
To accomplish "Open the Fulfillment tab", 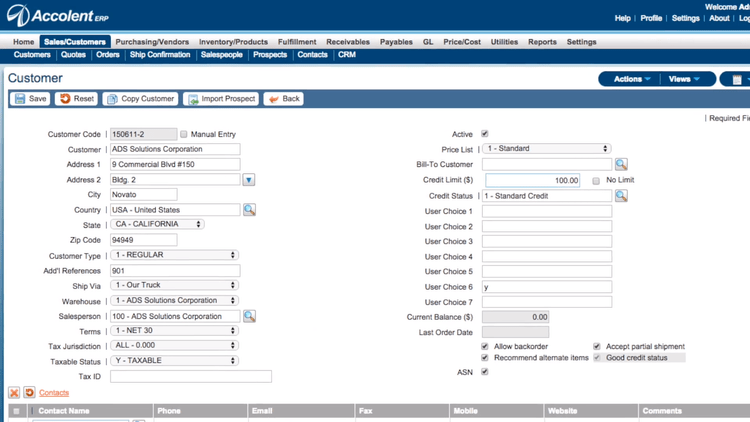I will point(297,42).
